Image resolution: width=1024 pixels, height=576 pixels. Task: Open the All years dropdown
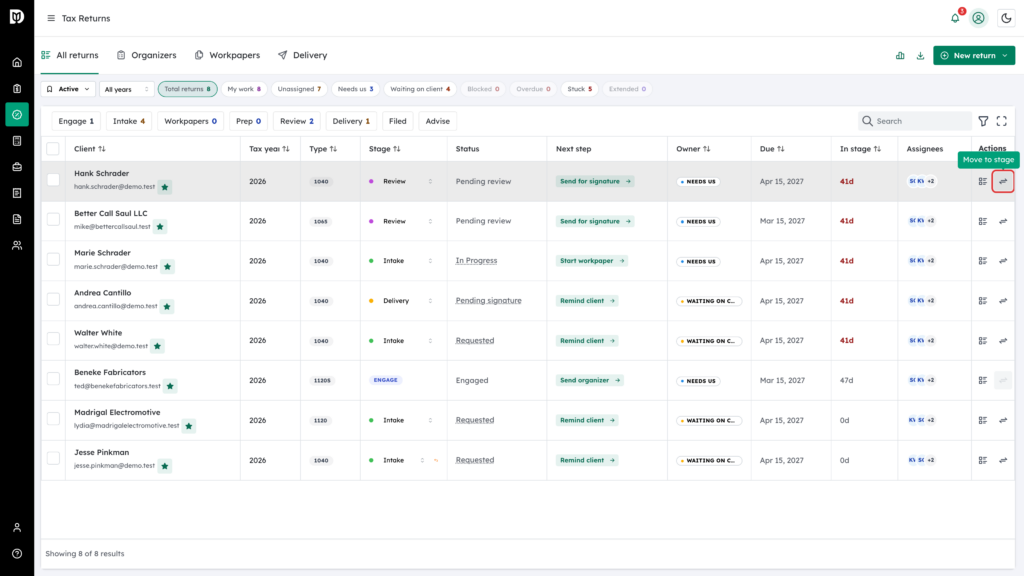click(x=127, y=89)
